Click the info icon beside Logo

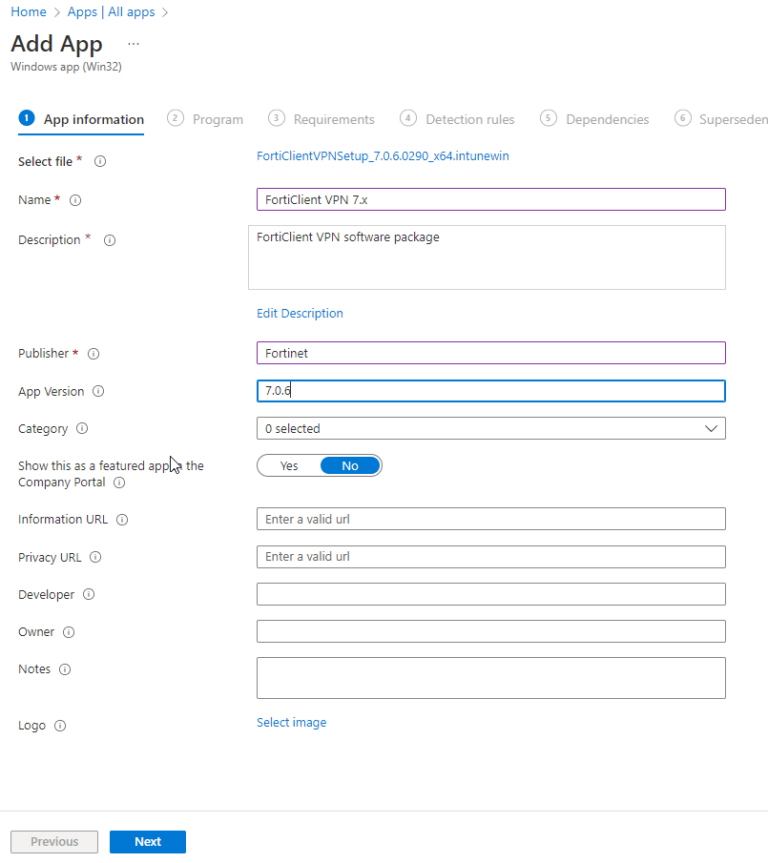tap(59, 725)
